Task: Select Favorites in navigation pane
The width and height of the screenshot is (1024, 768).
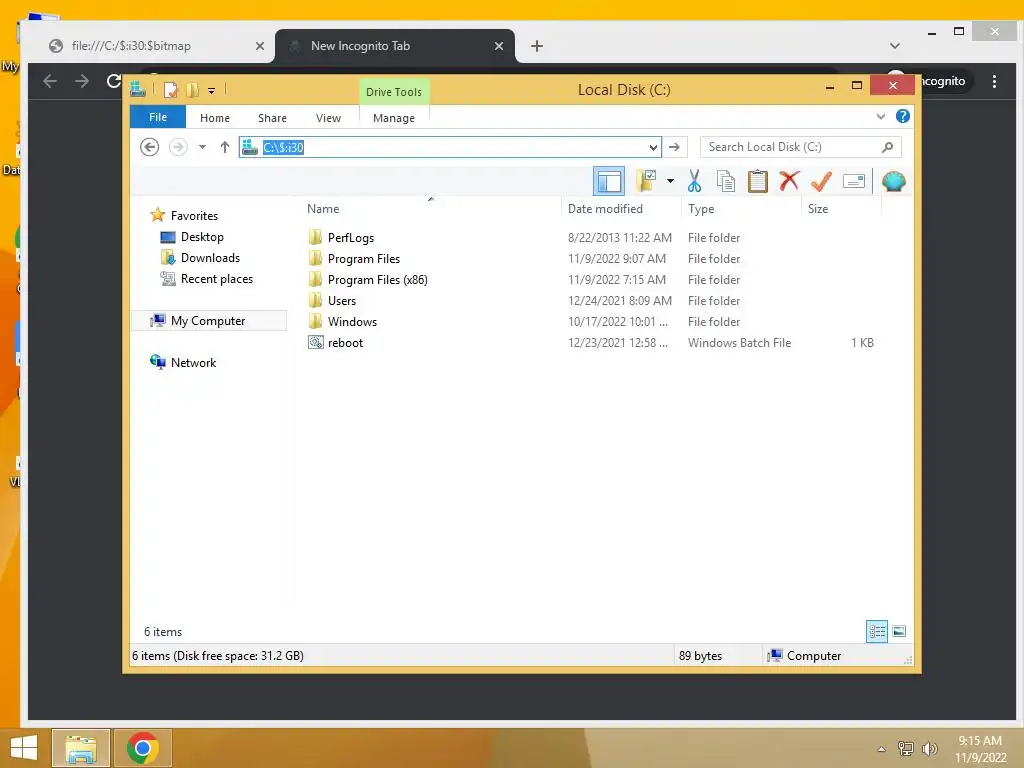Action: [x=194, y=216]
